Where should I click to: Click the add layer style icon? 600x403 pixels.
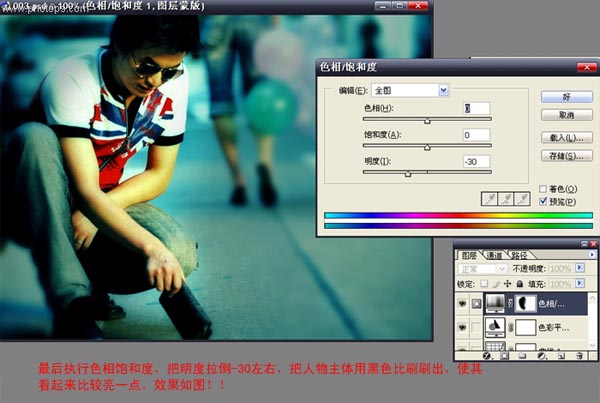[x=486, y=355]
